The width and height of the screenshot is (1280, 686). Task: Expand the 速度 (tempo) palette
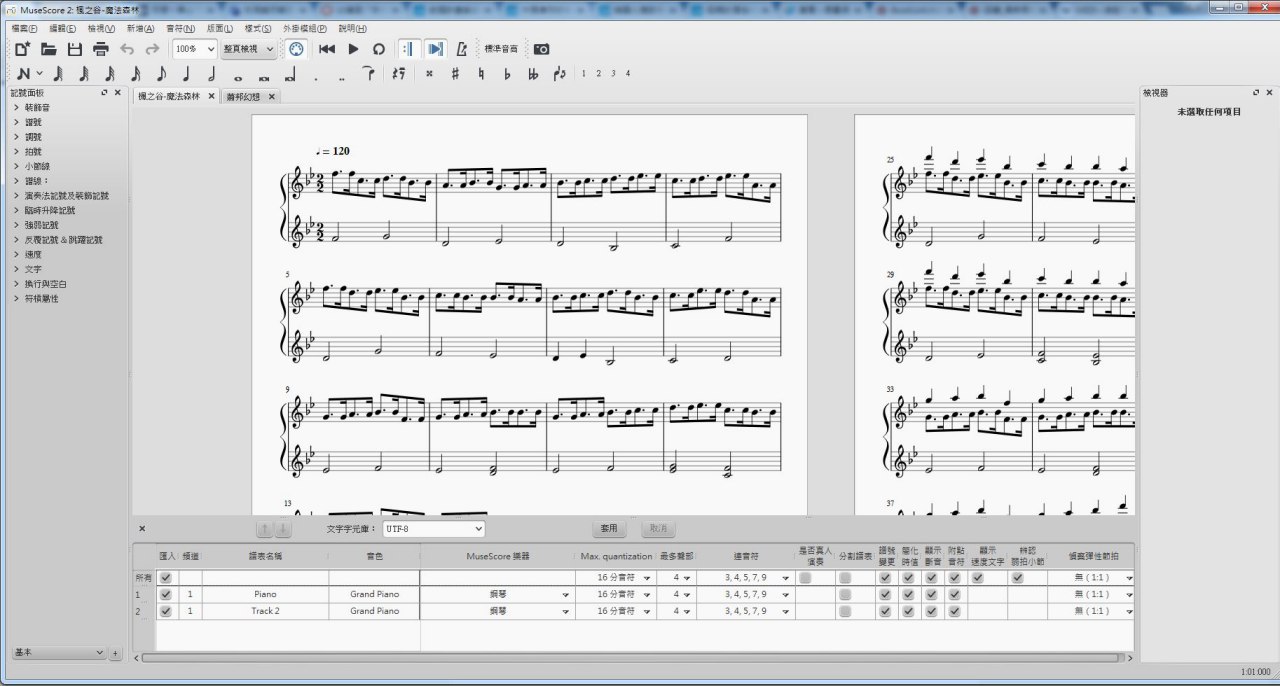[x=34, y=255]
